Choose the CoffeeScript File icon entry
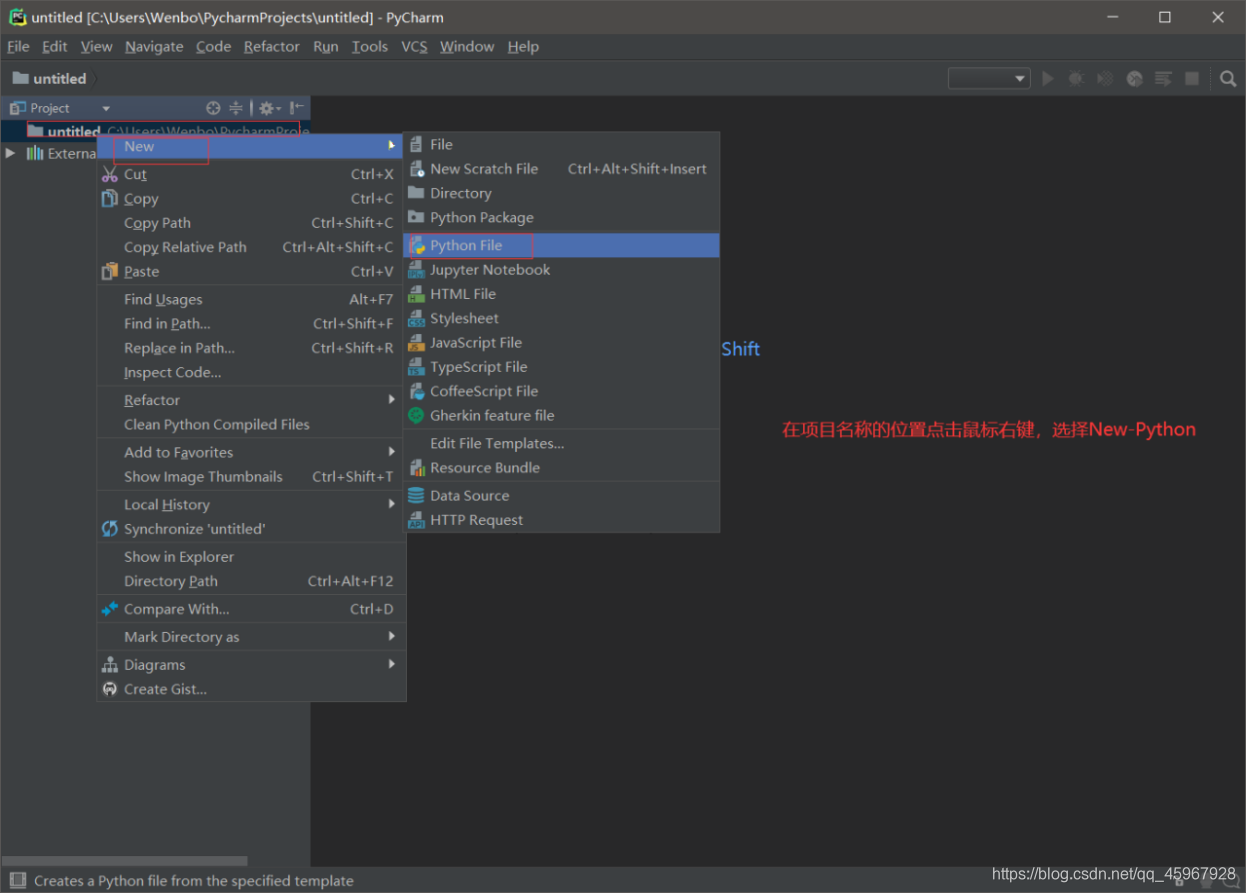 561,391
